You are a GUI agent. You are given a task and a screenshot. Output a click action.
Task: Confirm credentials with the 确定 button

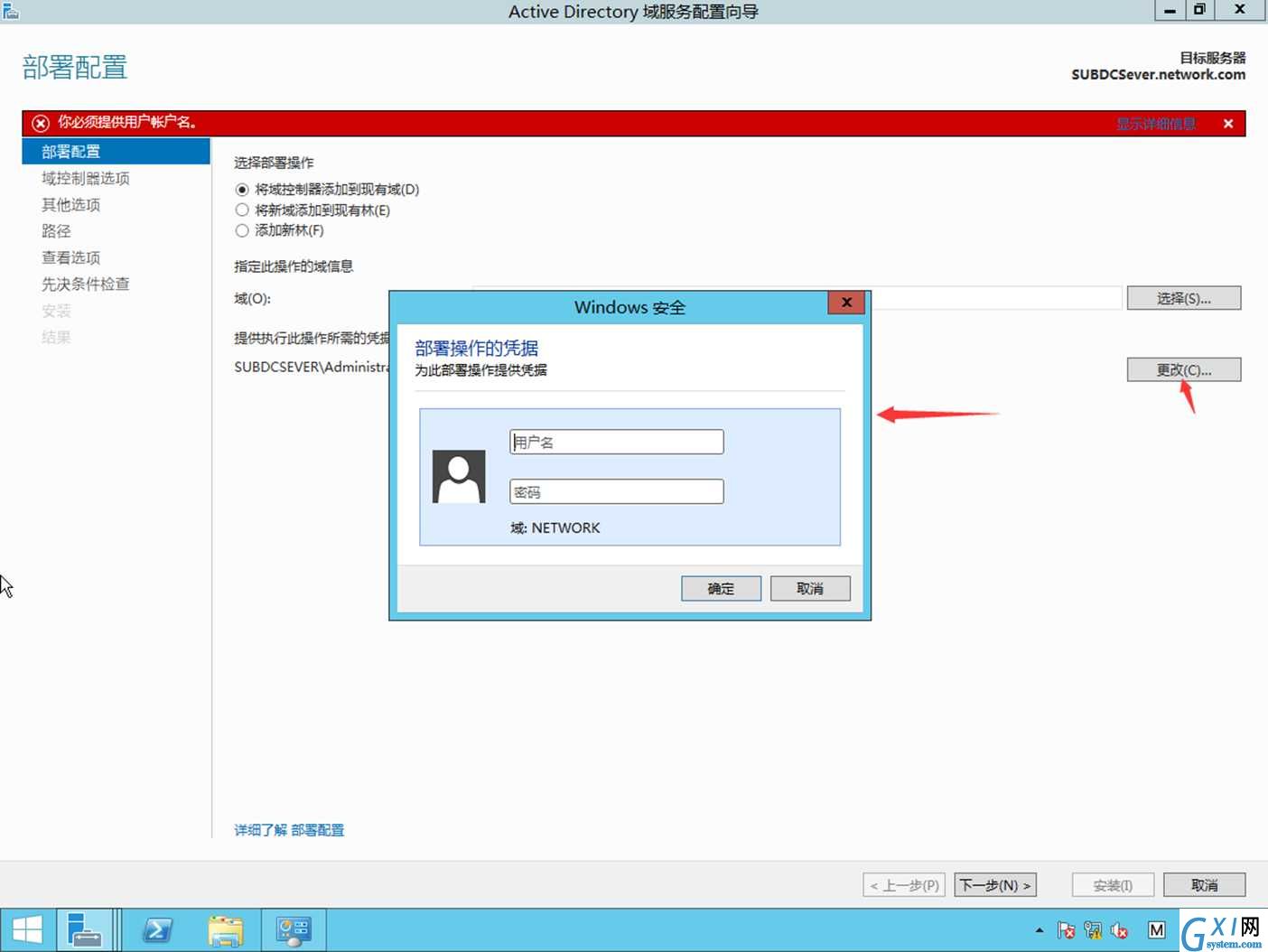[721, 589]
